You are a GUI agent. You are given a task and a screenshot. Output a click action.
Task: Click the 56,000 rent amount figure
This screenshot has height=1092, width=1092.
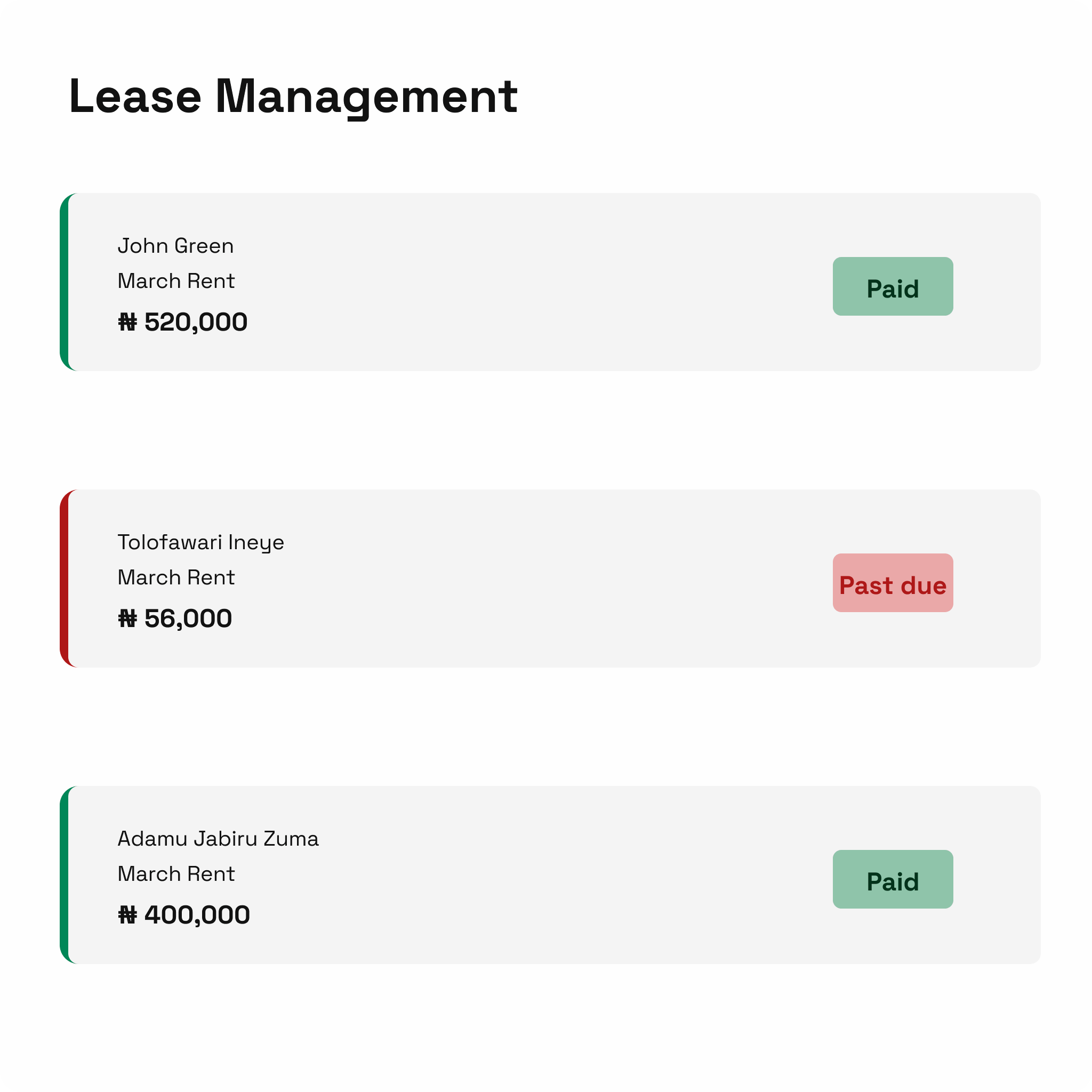(188, 619)
